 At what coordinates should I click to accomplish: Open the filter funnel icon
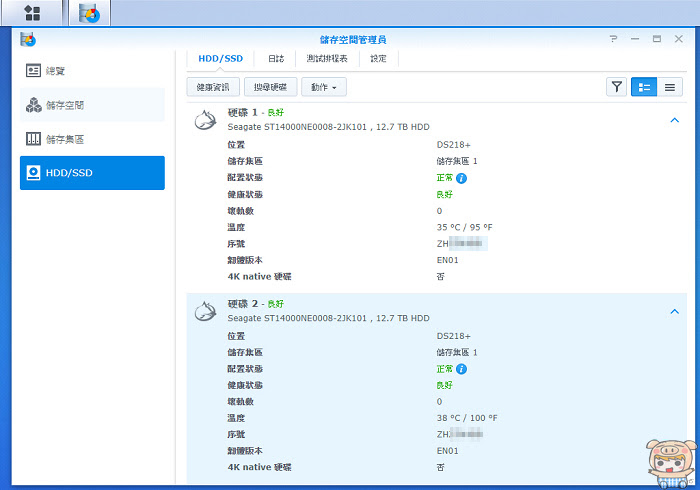(617, 87)
